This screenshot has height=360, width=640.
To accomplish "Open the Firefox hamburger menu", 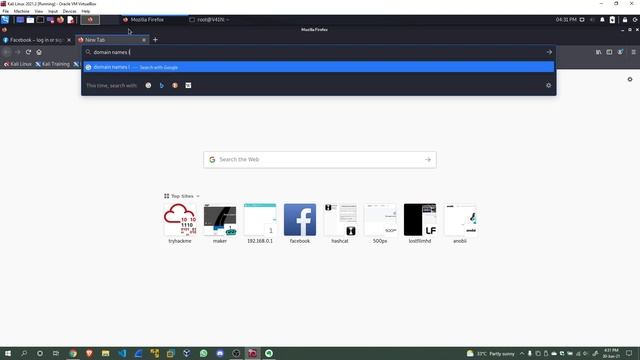I will pyautogui.click(x=633, y=52).
